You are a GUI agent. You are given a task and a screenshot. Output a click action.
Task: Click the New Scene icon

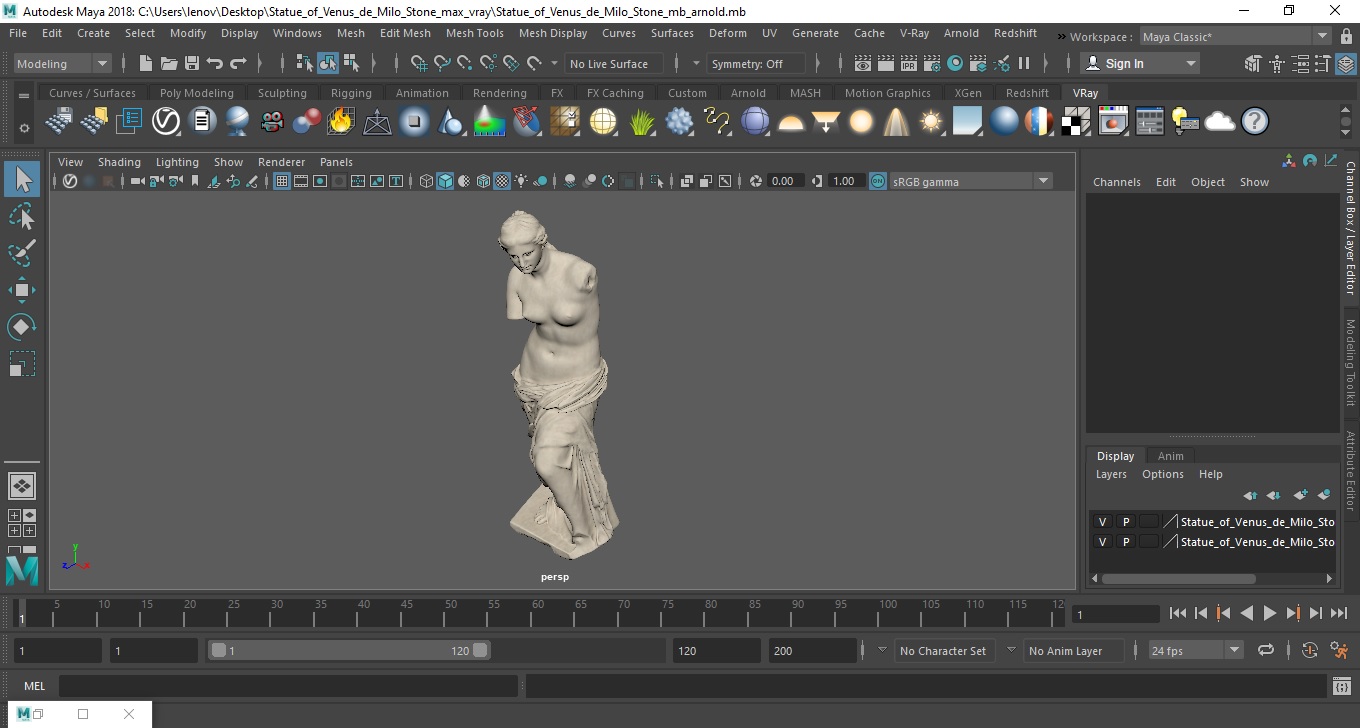point(146,63)
